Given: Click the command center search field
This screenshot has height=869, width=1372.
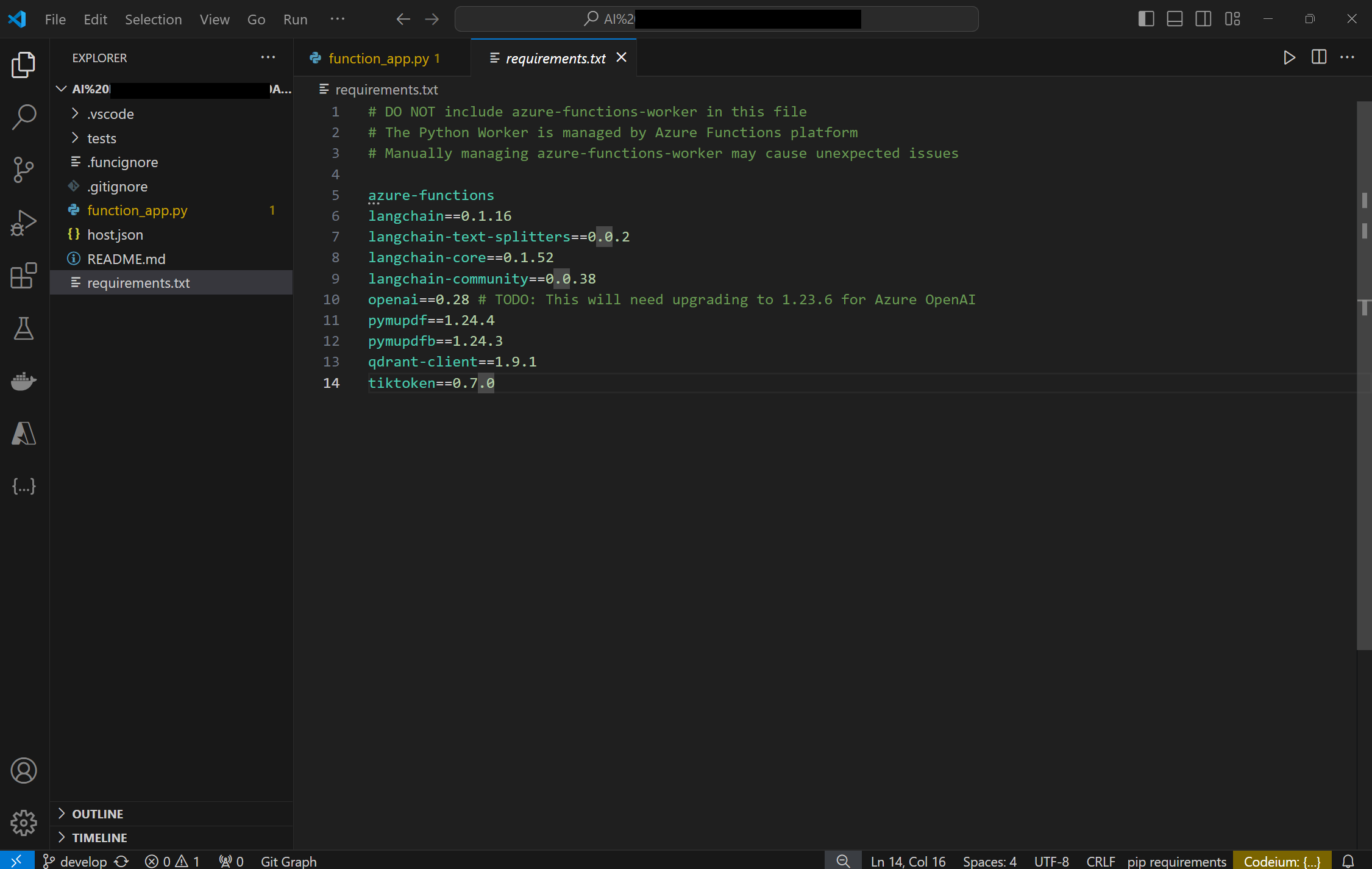Looking at the screenshot, I should pos(716,19).
